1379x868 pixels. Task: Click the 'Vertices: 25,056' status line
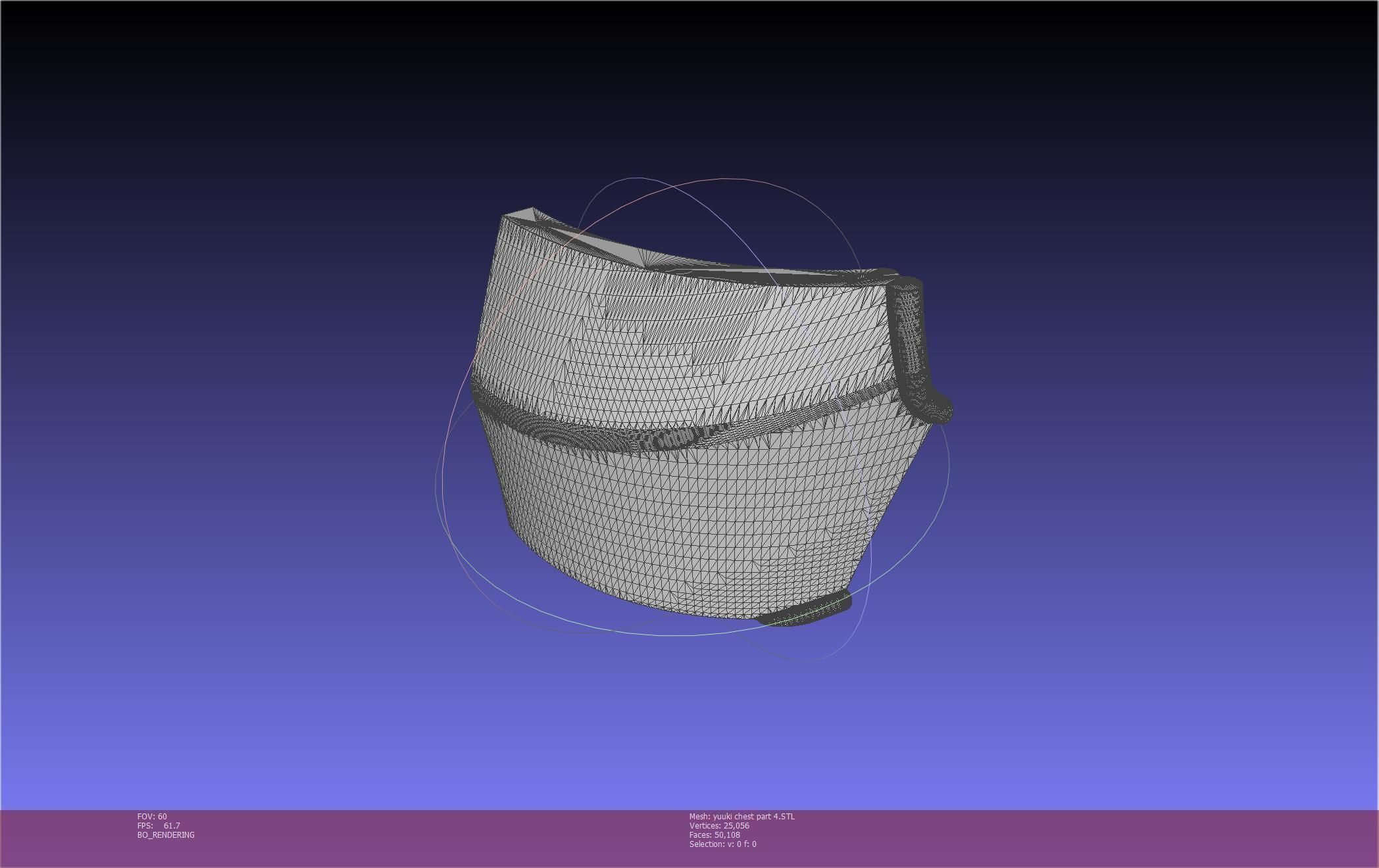click(719, 825)
